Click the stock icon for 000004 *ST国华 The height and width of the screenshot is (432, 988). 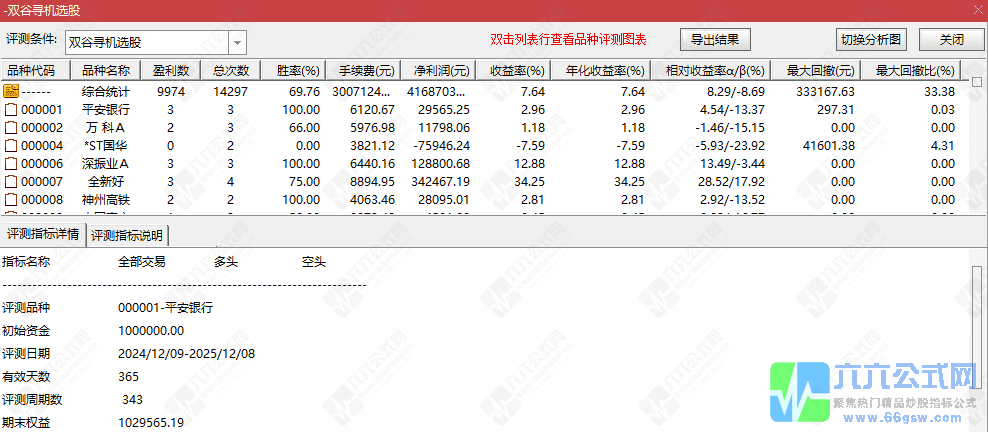[11, 146]
